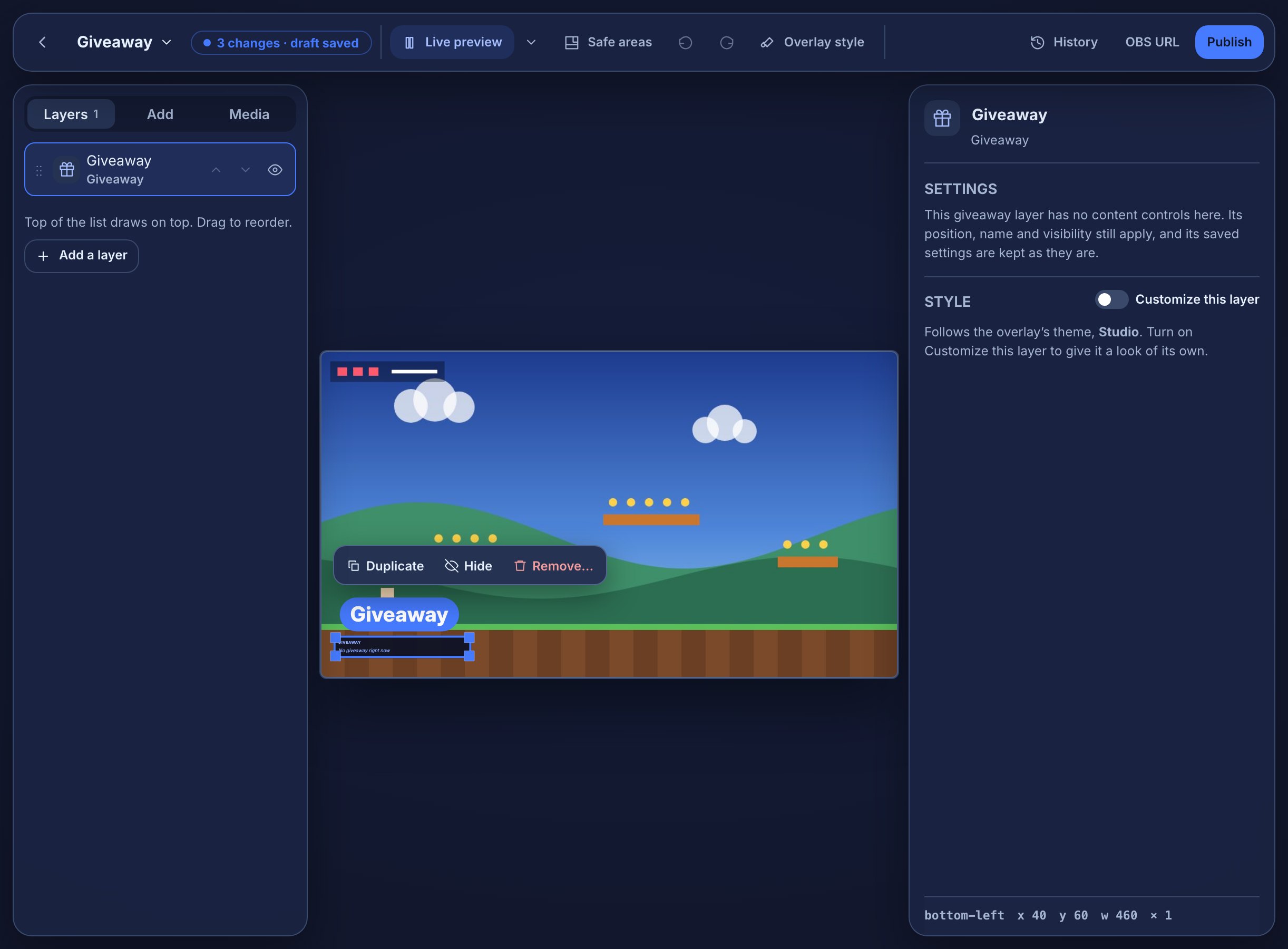Click the Live preview pause-bars icon
The image size is (1288, 949).
[x=409, y=43]
